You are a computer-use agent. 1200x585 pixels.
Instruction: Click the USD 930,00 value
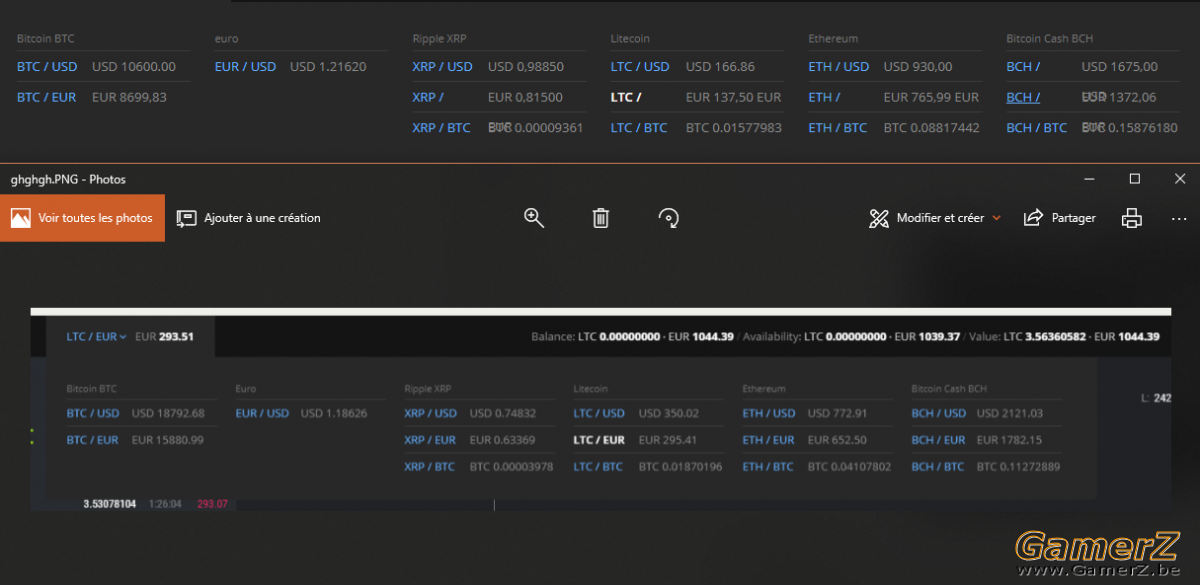[918, 67]
